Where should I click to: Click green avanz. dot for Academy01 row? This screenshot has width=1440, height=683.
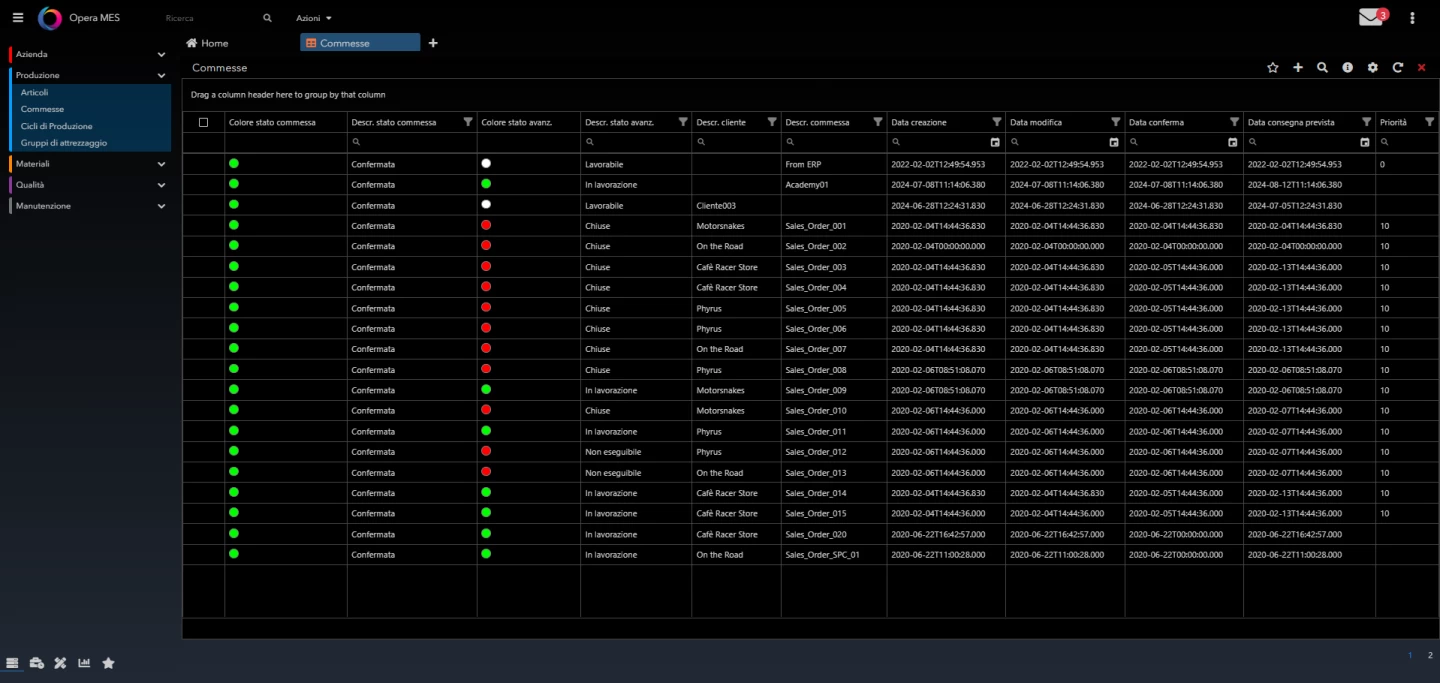point(486,184)
